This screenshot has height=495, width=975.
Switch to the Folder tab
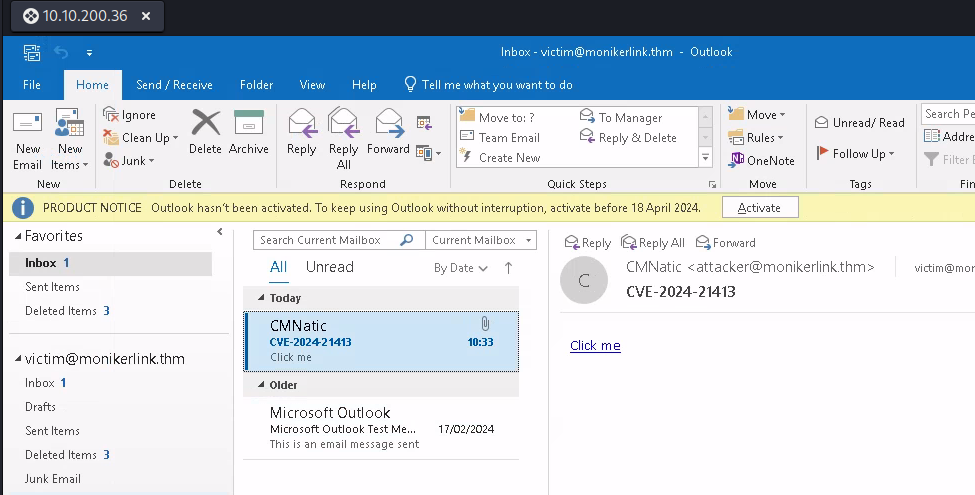coord(256,85)
